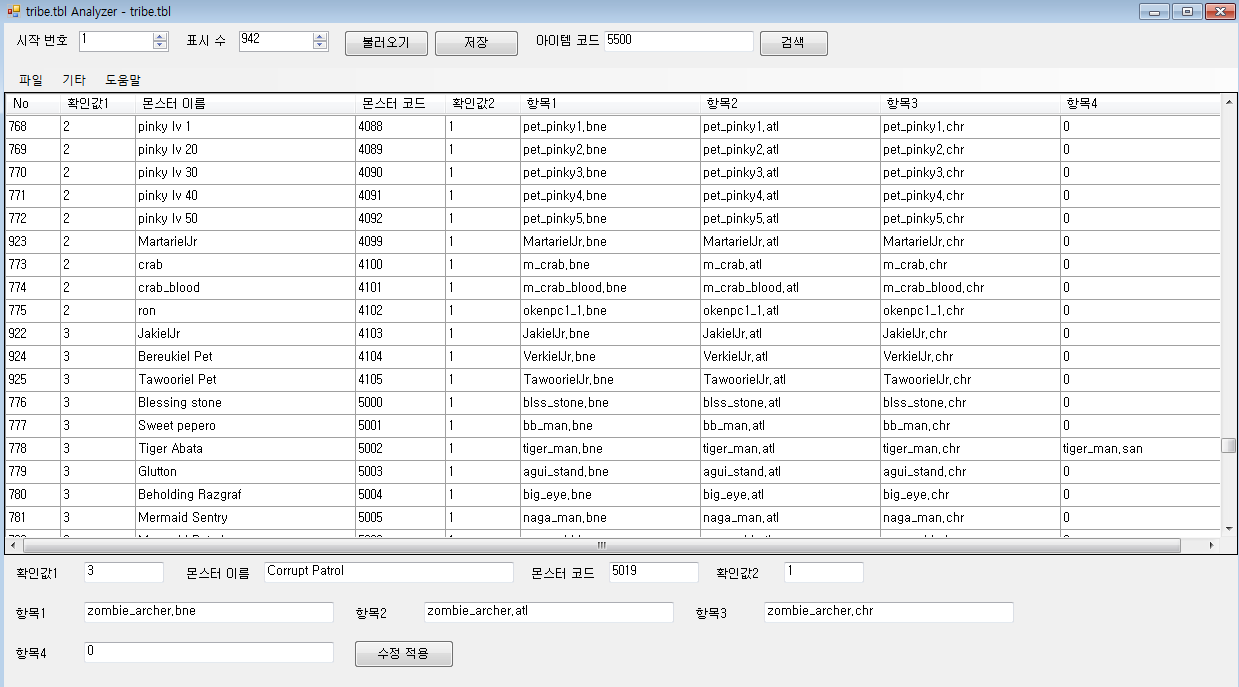Select the MartarielJr row
Image resolution: width=1239 pixels, height=687 pixels.
tap(612, 242)
